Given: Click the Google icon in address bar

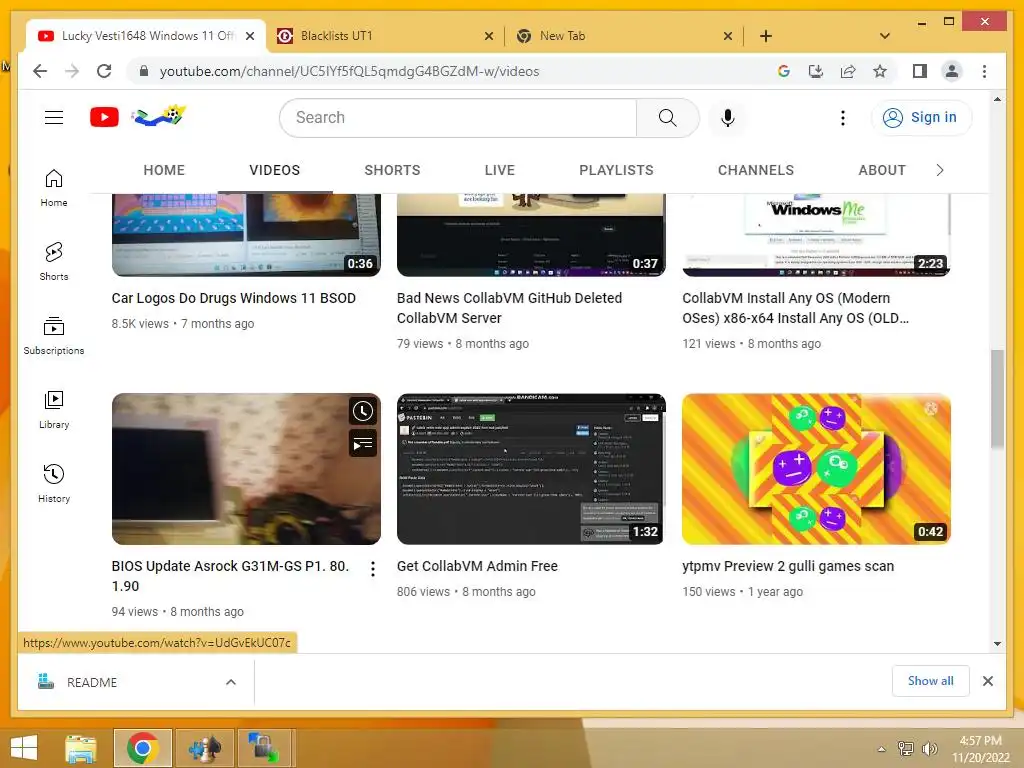Looking at the screenshot, I should click(x=784, y=71).
